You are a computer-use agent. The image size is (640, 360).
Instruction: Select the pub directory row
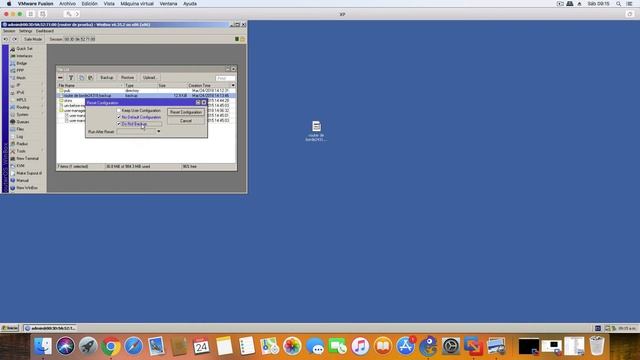click(146, 91)
